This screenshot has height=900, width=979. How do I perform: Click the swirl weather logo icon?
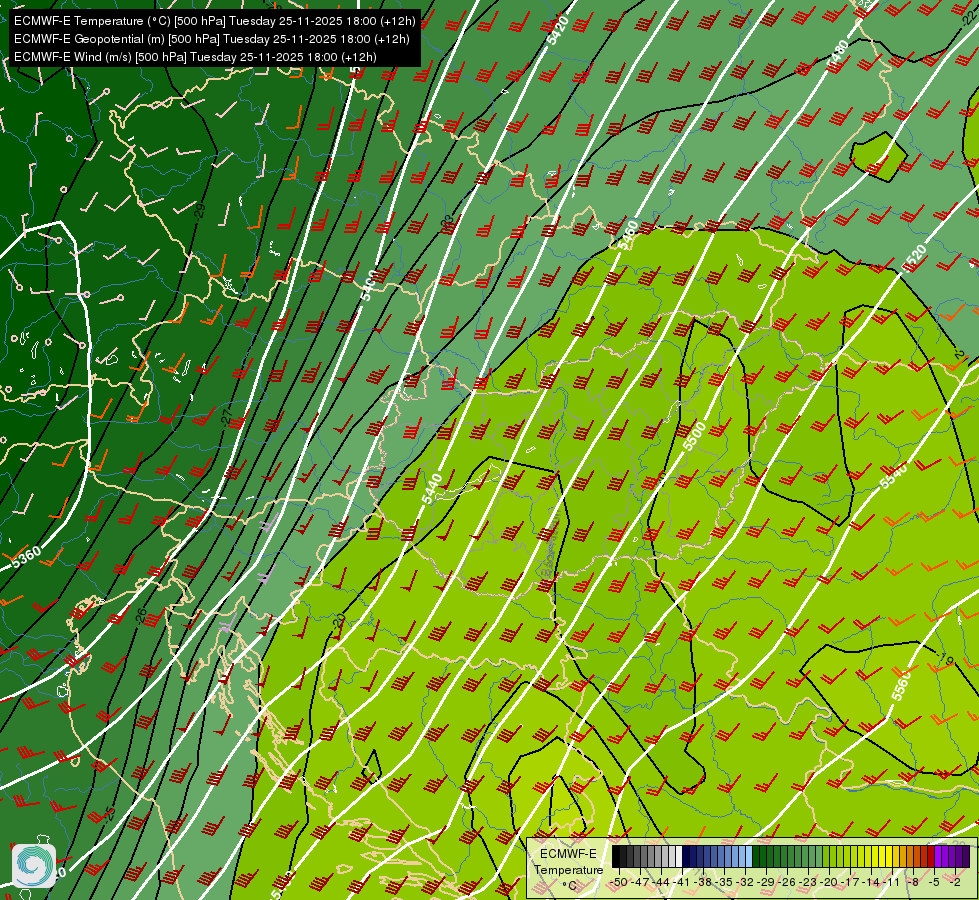pos(34,866)
